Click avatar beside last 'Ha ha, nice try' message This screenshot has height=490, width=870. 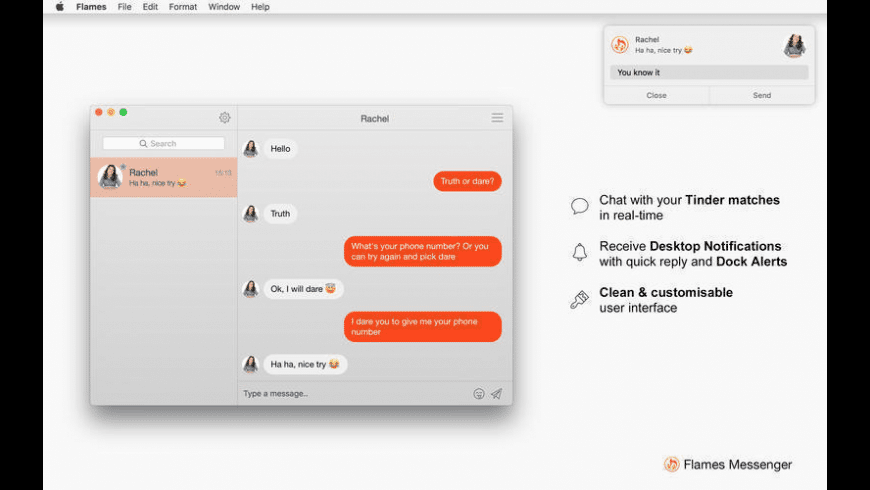tap(251, 365)
